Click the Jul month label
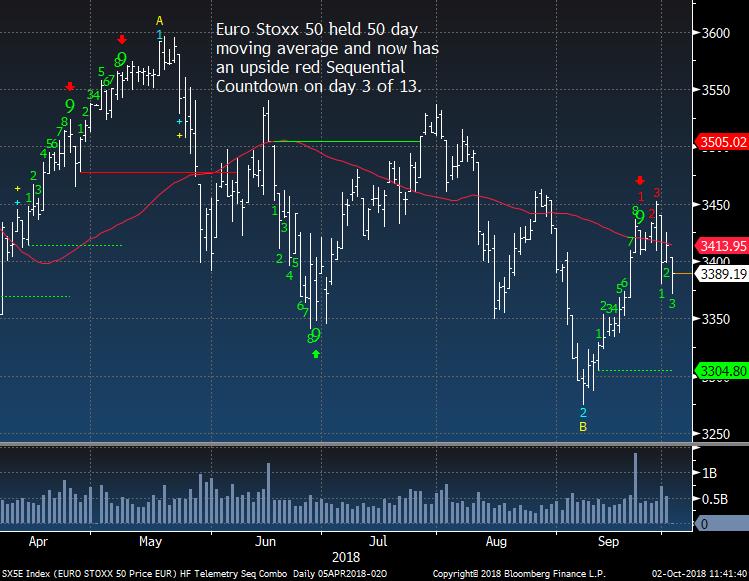The height and width of the screenshot is (581, 749). [x=378, y=542]
